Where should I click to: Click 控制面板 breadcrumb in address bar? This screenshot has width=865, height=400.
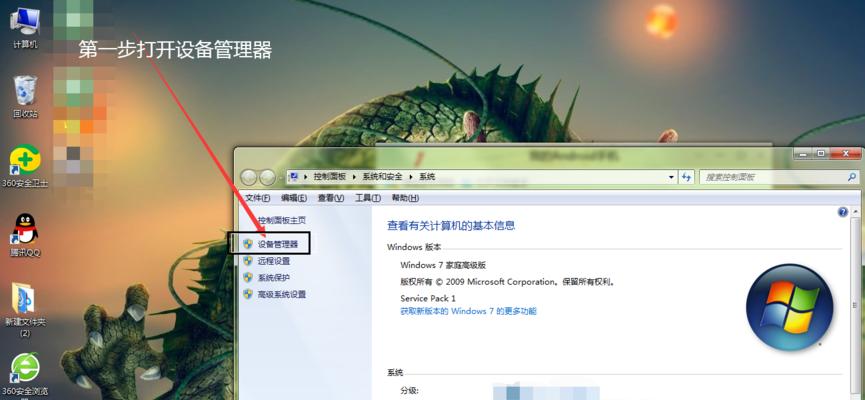coord(330,177)
